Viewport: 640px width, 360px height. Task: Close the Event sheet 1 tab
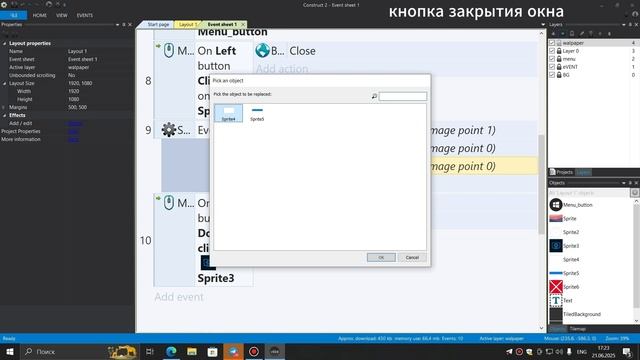243,24
